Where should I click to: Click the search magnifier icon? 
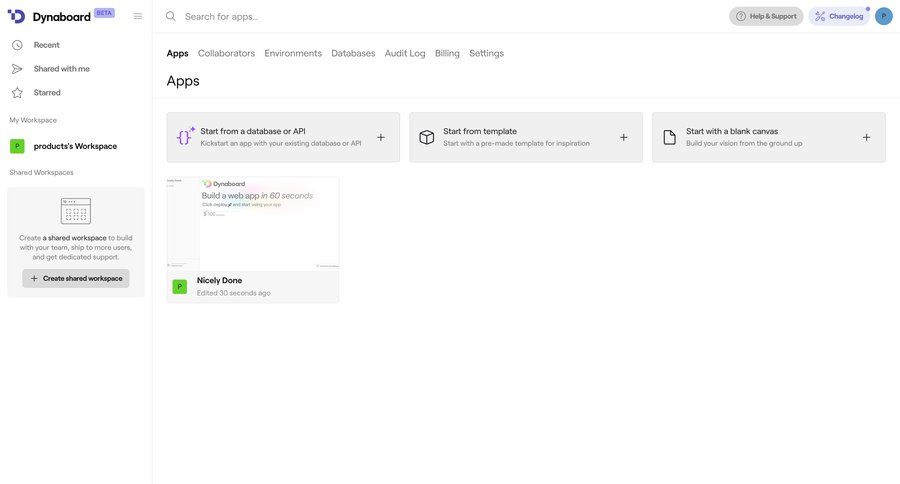(171, 16)
